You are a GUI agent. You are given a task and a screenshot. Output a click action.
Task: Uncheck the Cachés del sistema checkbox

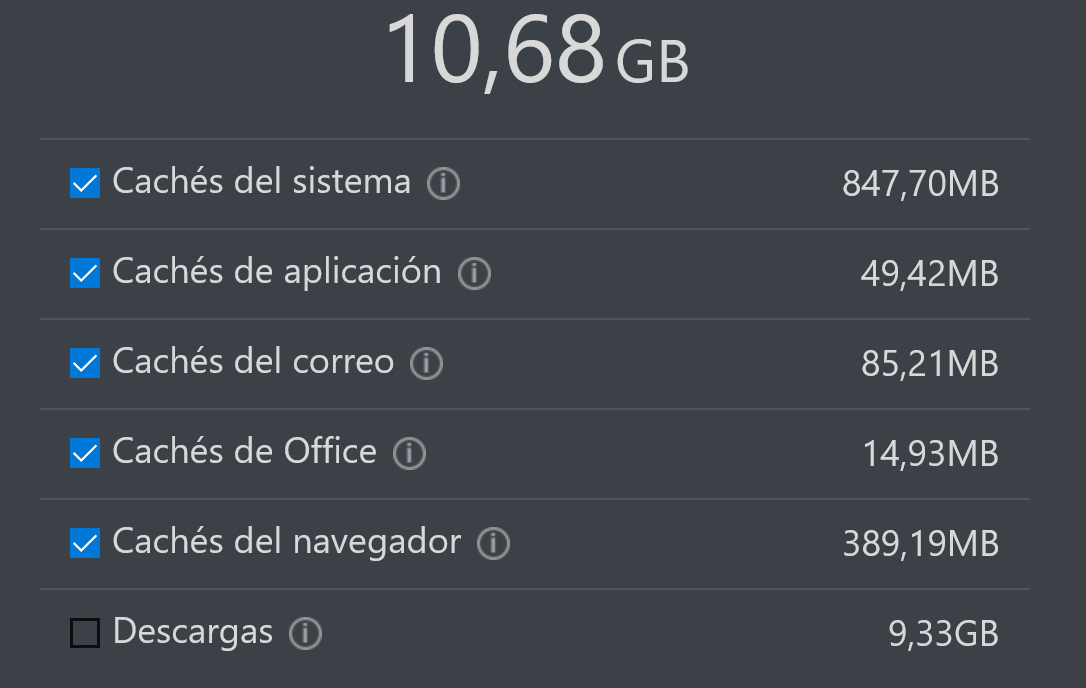(x=85, y=183)
